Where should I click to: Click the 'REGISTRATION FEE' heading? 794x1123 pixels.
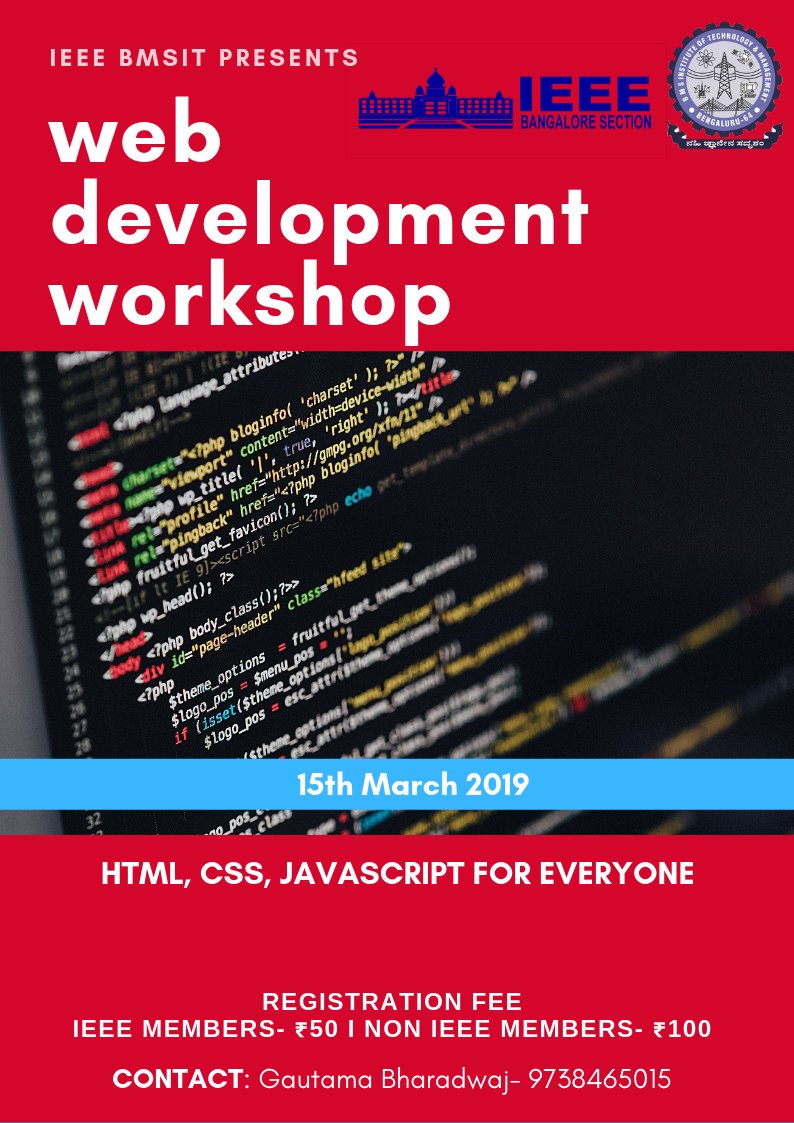point(392,1001)
